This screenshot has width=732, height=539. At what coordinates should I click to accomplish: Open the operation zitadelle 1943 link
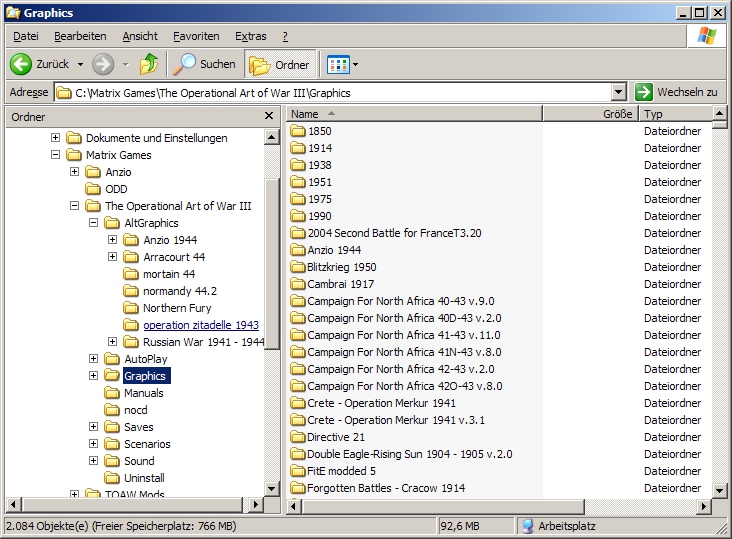(201, 325)
